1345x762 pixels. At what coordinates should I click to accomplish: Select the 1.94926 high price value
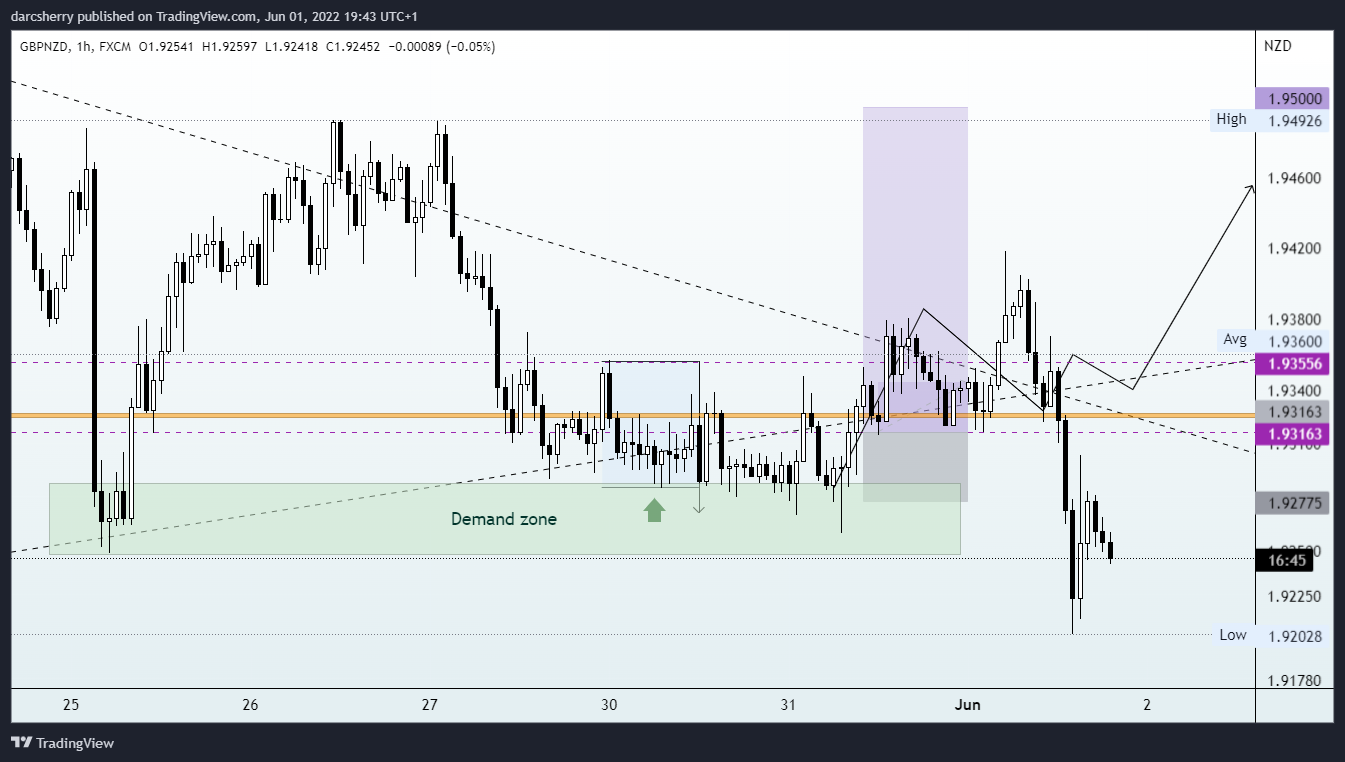1295,121
